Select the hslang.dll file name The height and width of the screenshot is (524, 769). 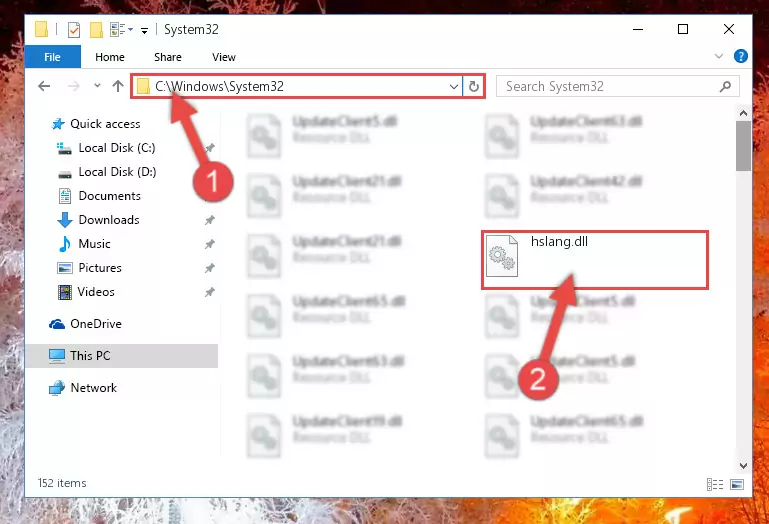point(559,241)
